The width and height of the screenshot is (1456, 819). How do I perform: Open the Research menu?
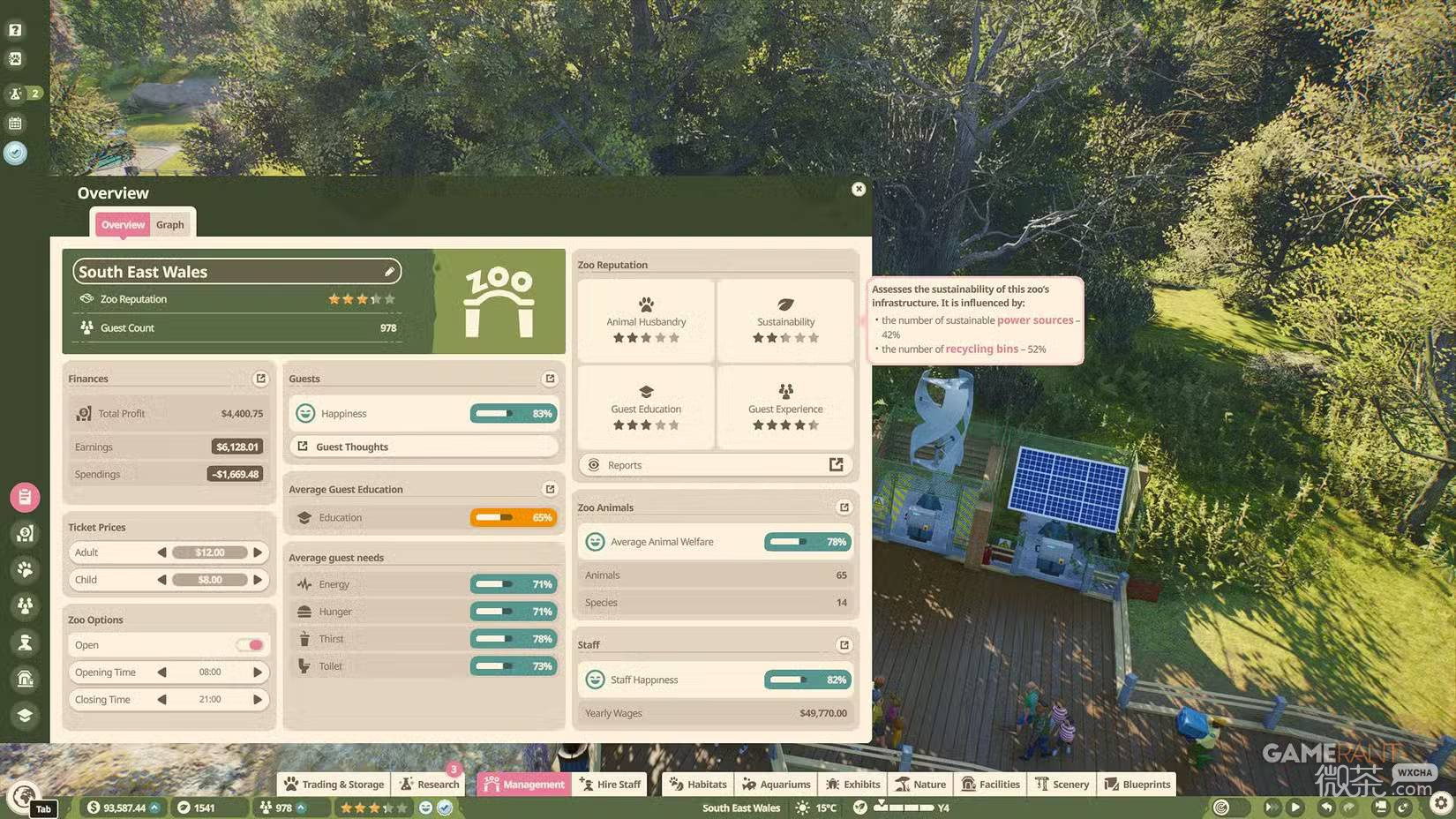pos(429,784)
